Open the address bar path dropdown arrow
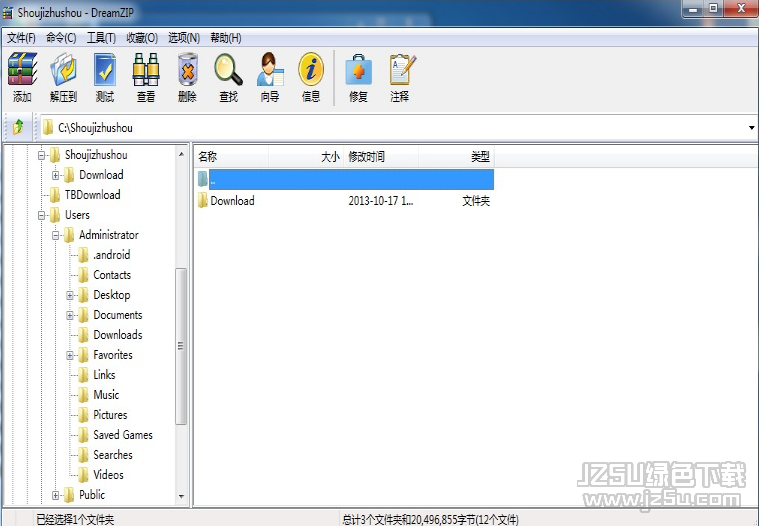The image size is (759, 526). [x=751, y=128]
